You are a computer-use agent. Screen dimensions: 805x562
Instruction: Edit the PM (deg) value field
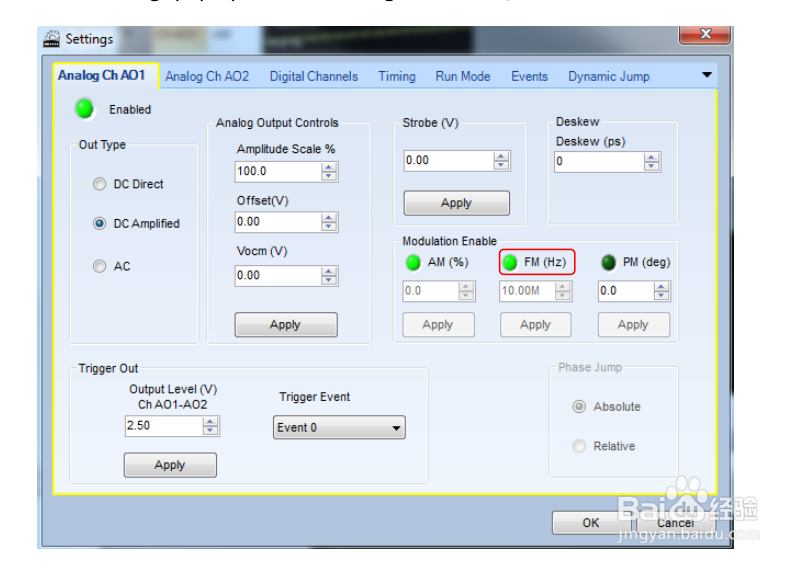point(626,291)
